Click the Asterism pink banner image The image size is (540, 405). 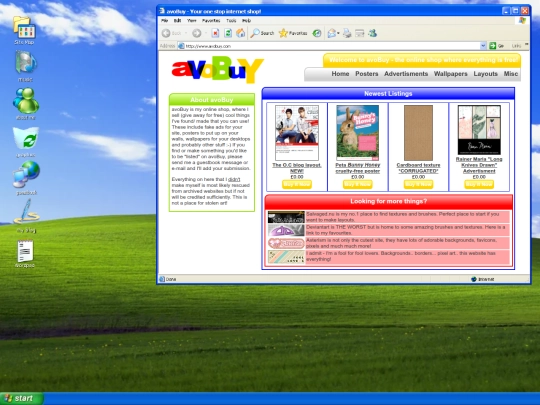click(x=286, y=243)
